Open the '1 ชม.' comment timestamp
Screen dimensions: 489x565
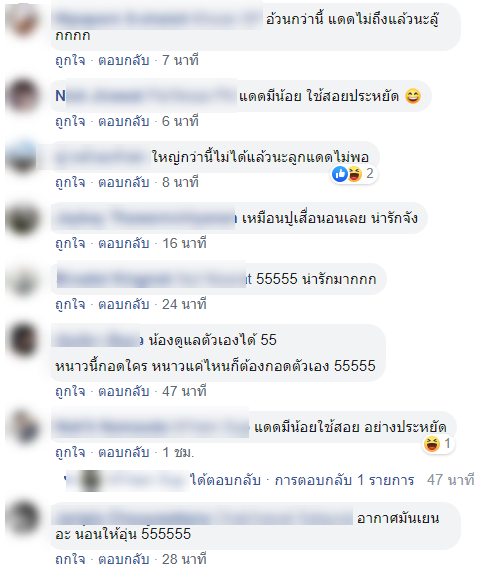click(x=178, y=452)
